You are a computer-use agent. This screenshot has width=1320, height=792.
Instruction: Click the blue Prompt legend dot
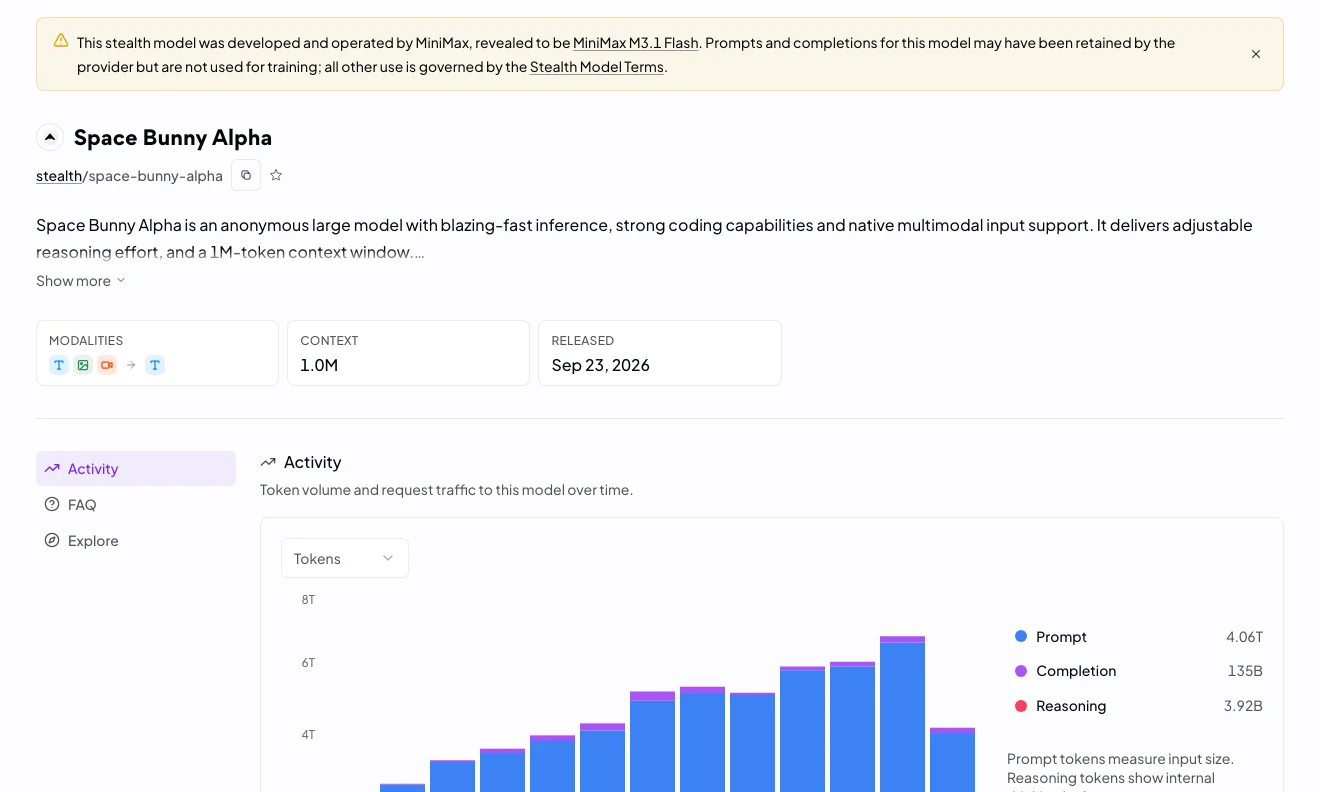point(1021,636)
